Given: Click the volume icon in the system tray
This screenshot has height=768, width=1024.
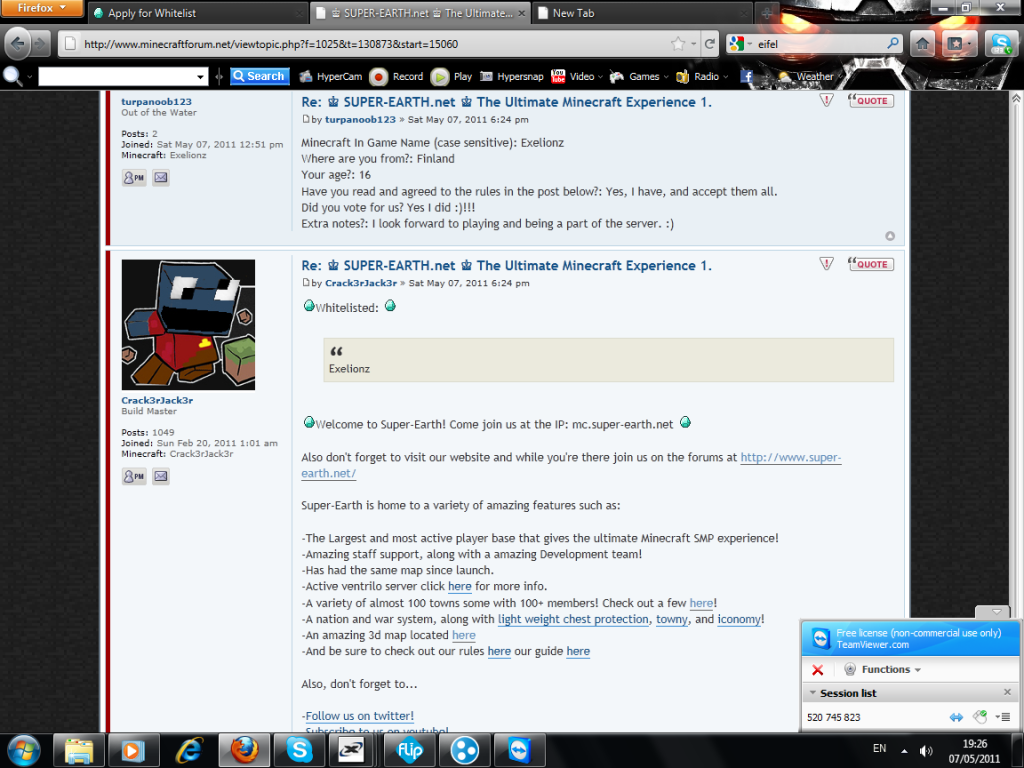Looking at the screenshot, I should pos(926,751).
